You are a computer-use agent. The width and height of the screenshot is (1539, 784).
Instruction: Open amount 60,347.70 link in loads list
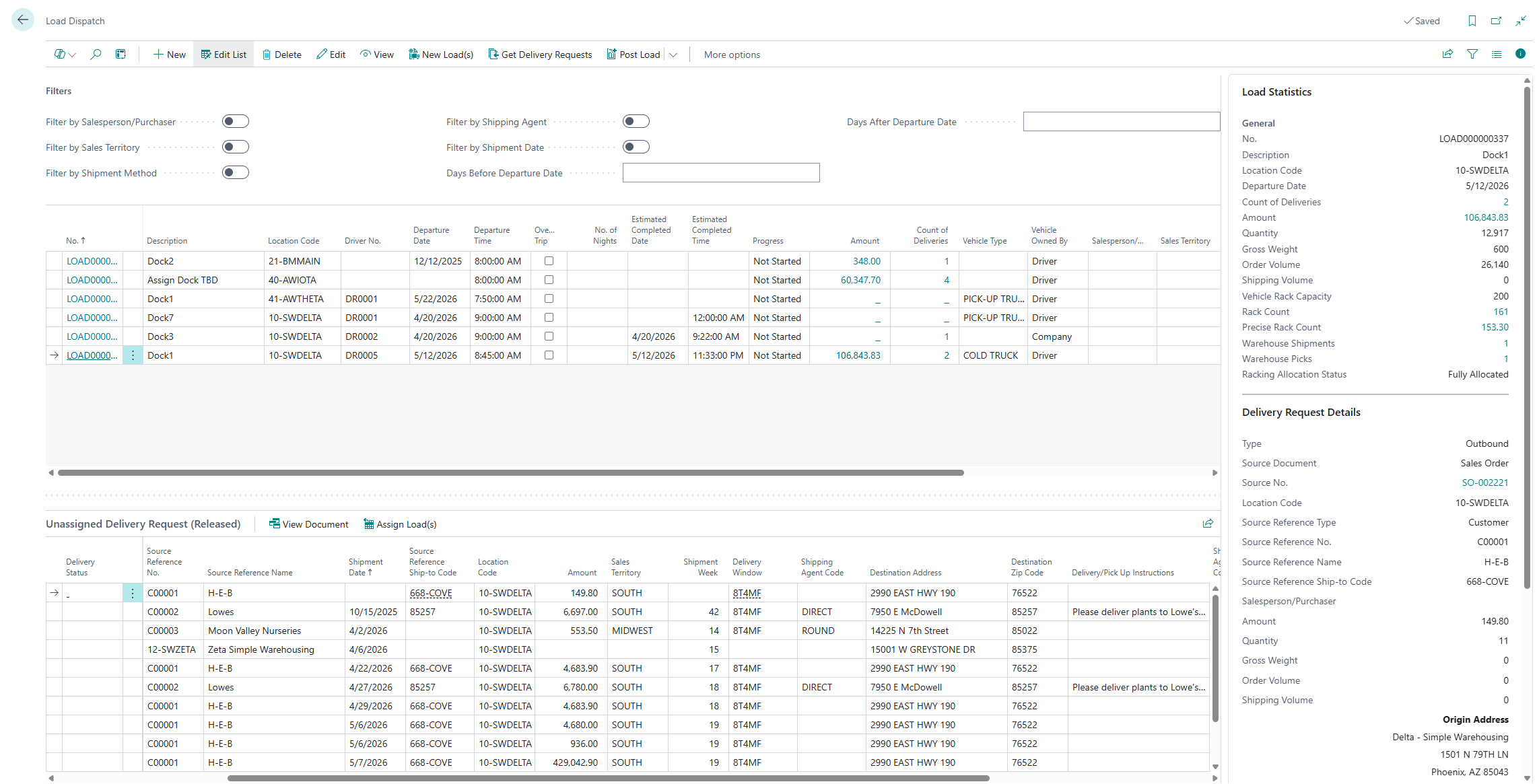coord(860,280)
